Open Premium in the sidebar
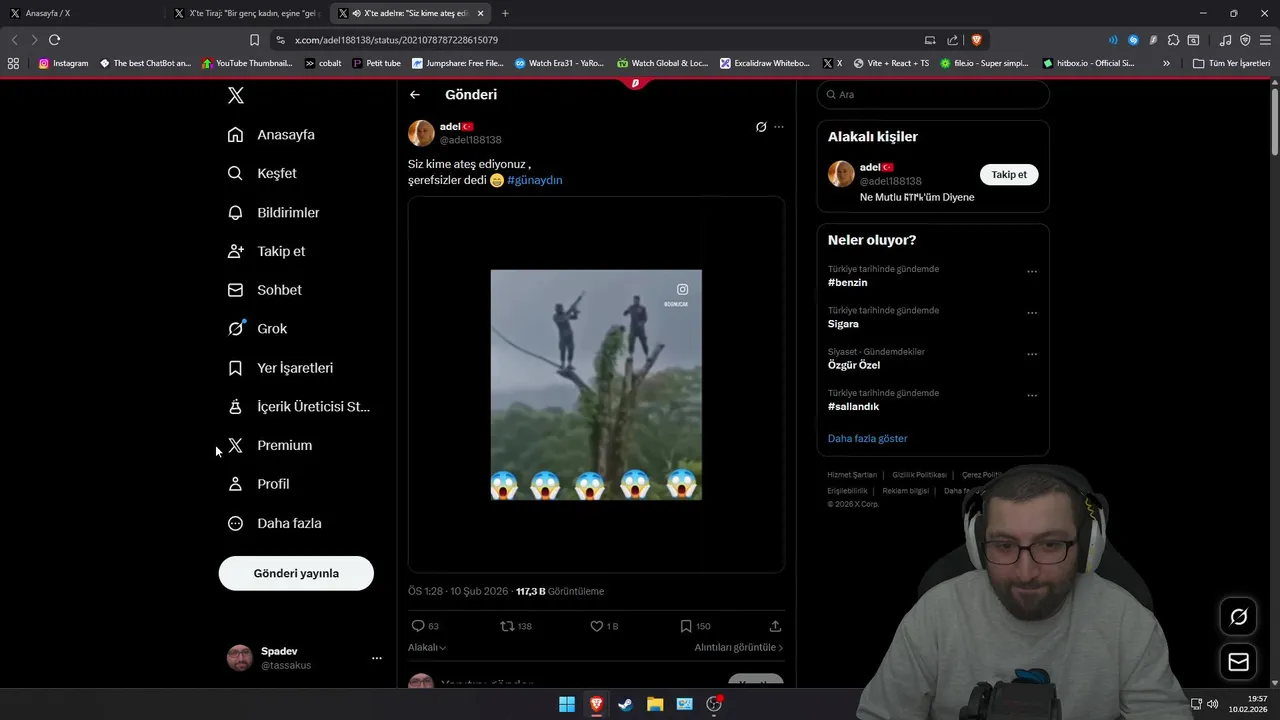This screenshot has height=720, width=1280. click(269, 445)
